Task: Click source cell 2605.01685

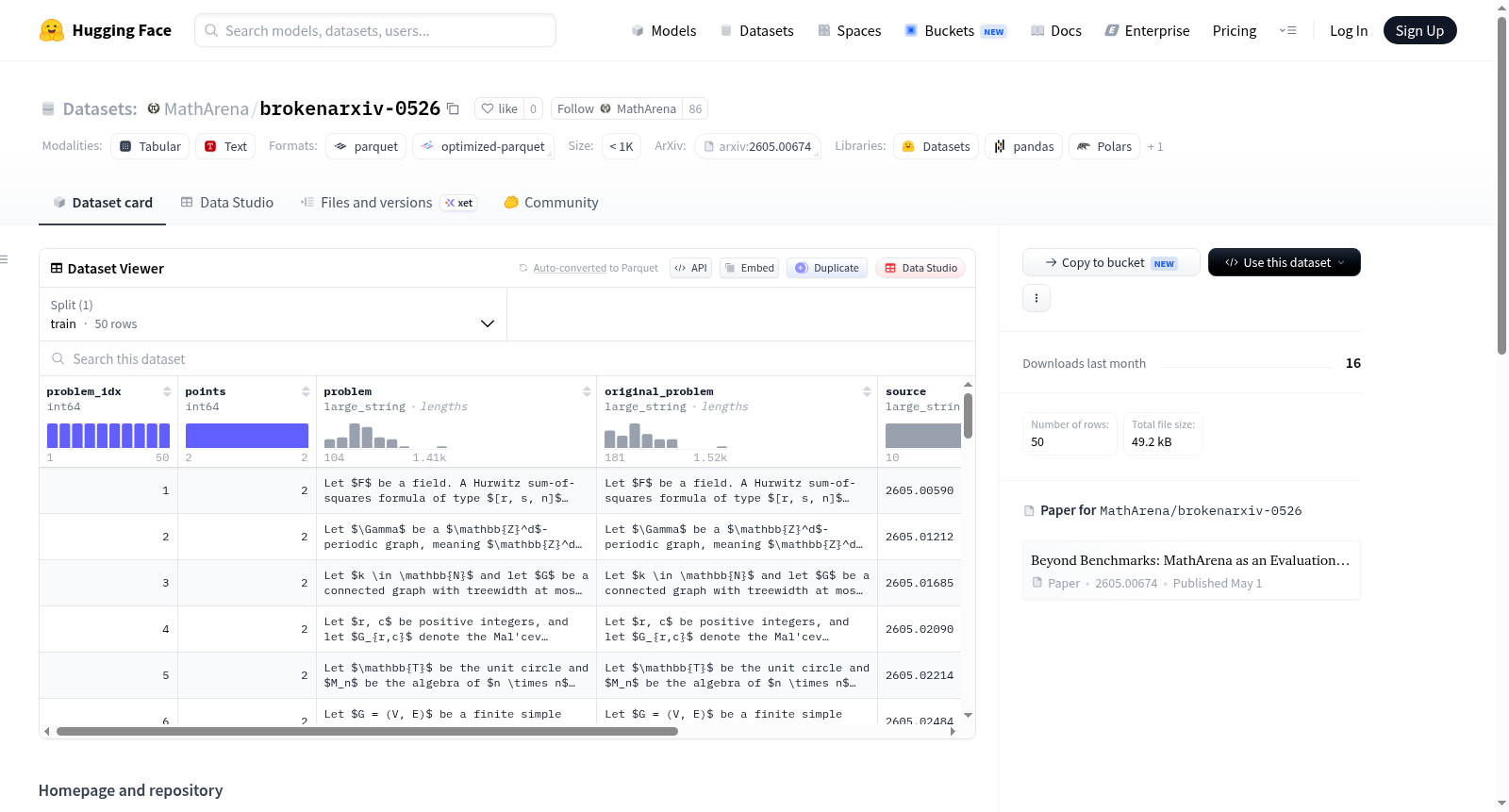Action: tap(920, 583)
